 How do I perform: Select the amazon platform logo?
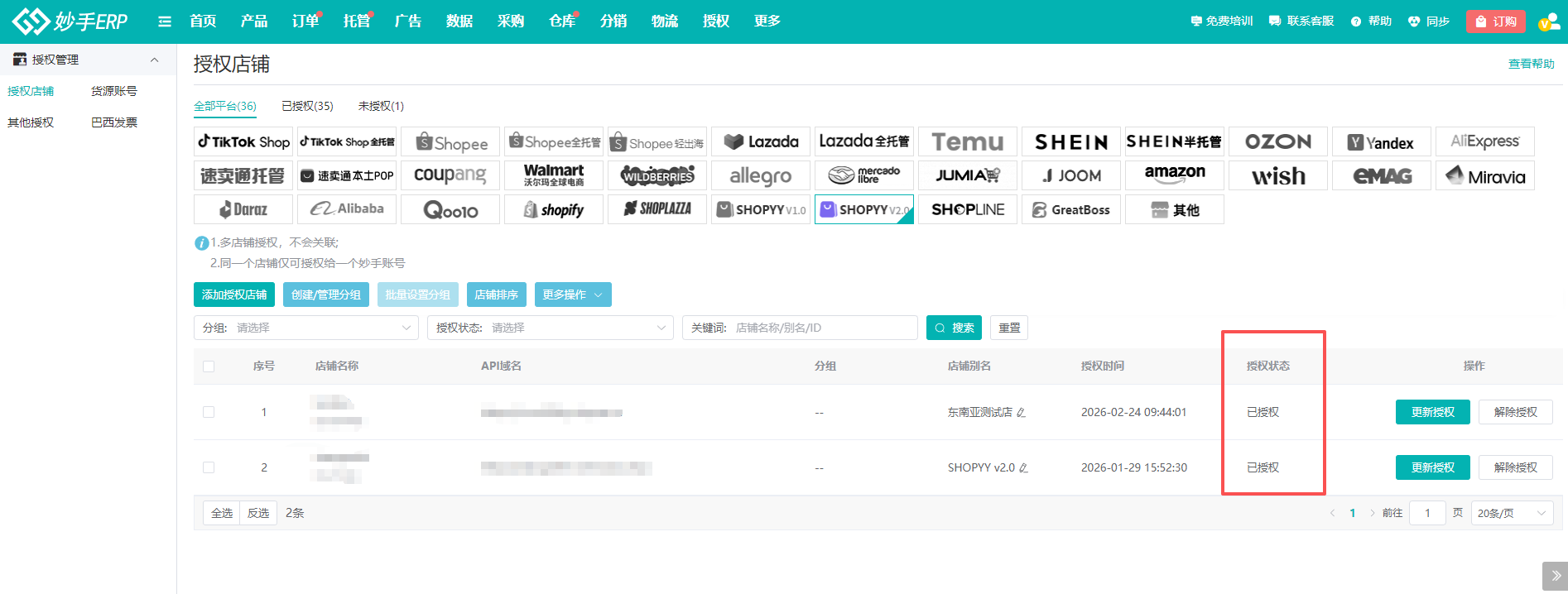[1174, 175]
